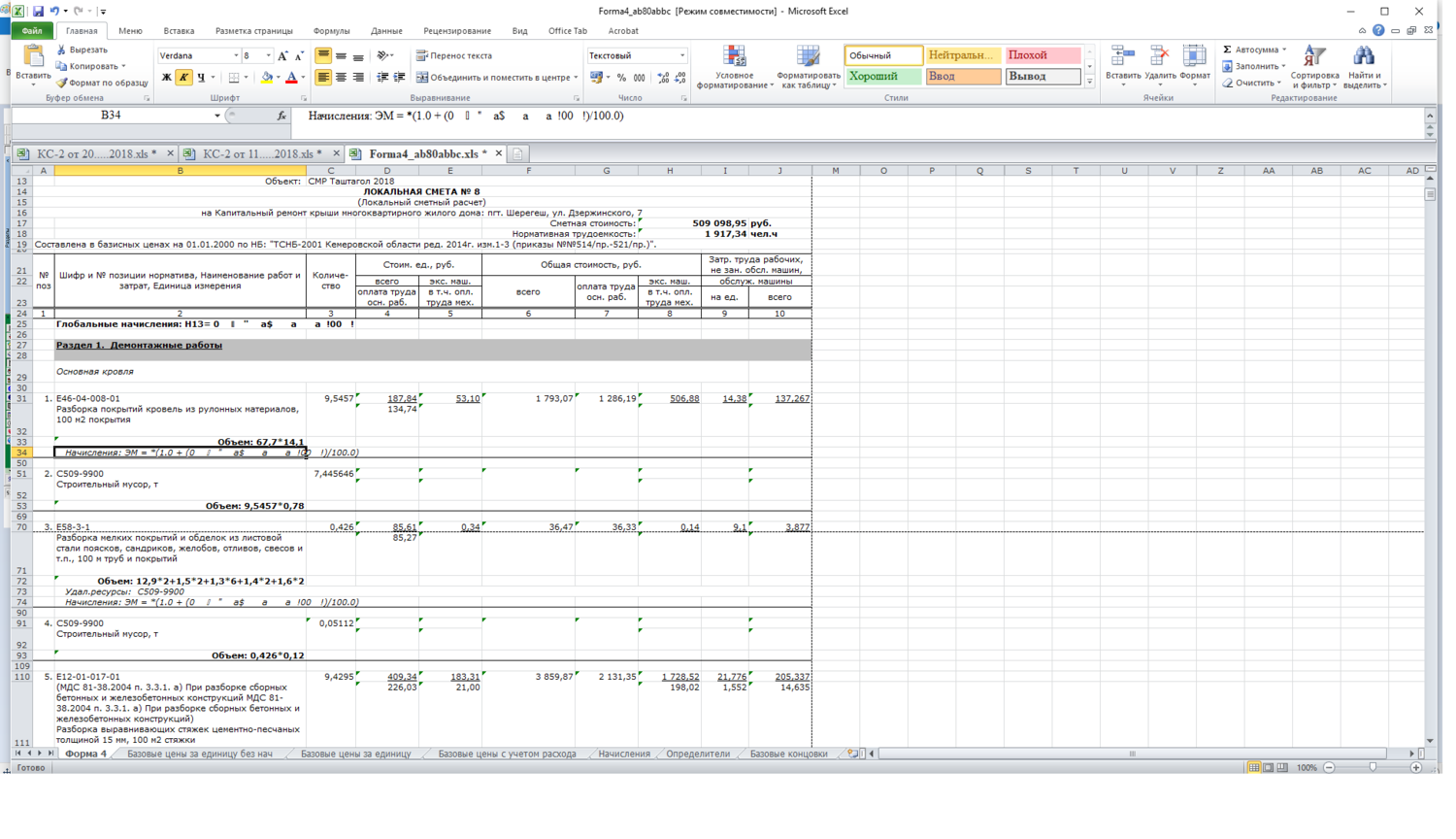
Task: Apply thousands separator (000) format
Action: [x=639, y=78]
